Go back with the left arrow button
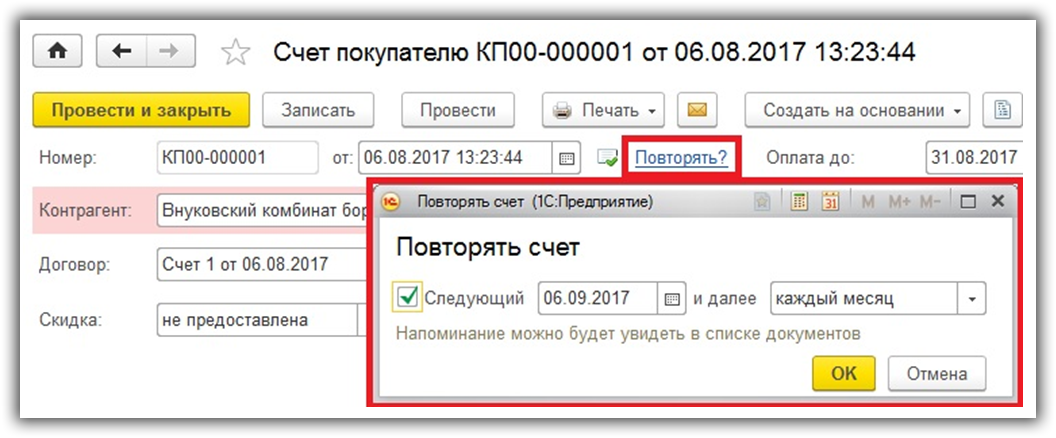Viewport: 1056px width, 438px height. click(122, 52)
